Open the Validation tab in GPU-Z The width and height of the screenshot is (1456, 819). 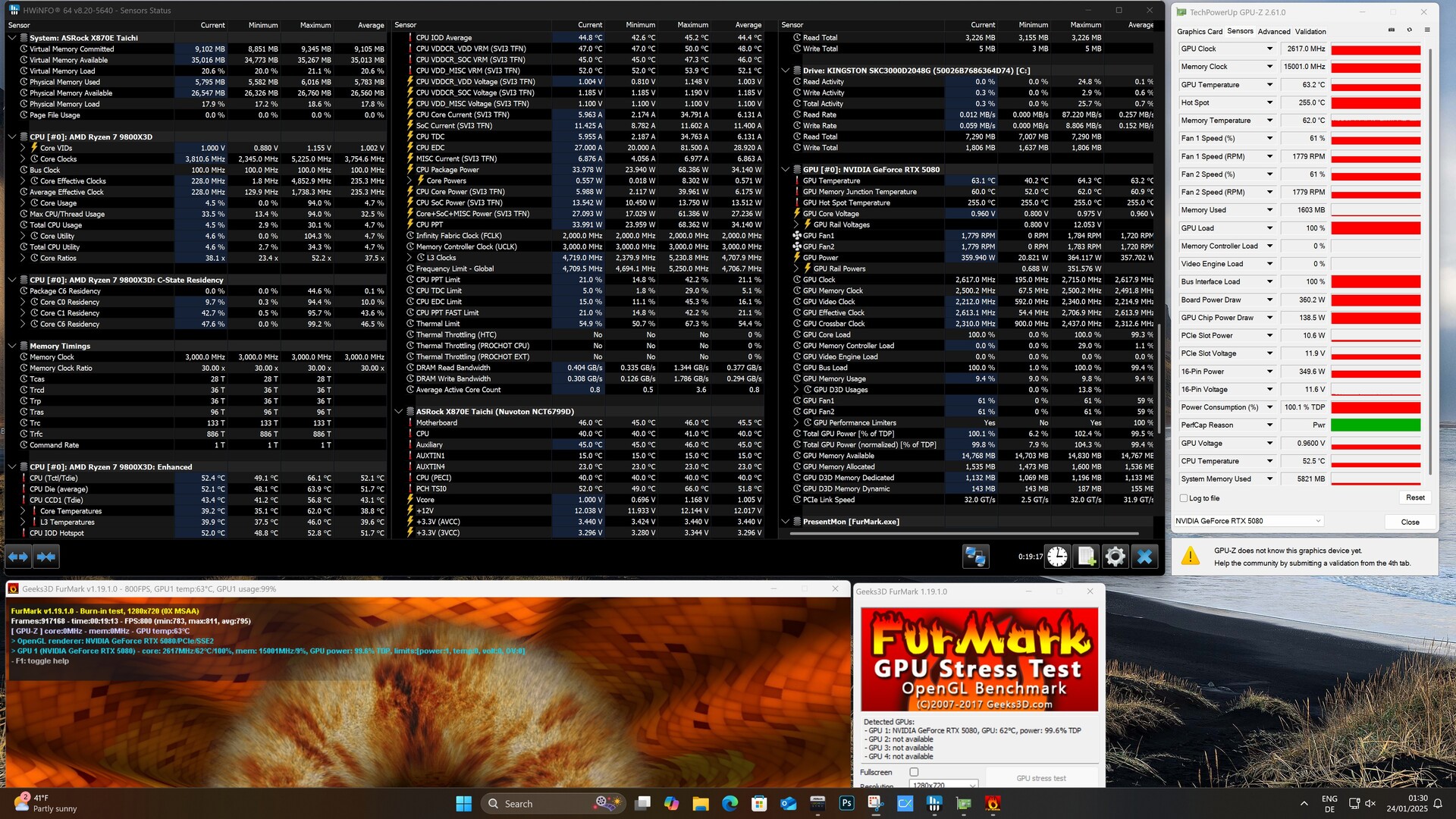coord(1310,32)
